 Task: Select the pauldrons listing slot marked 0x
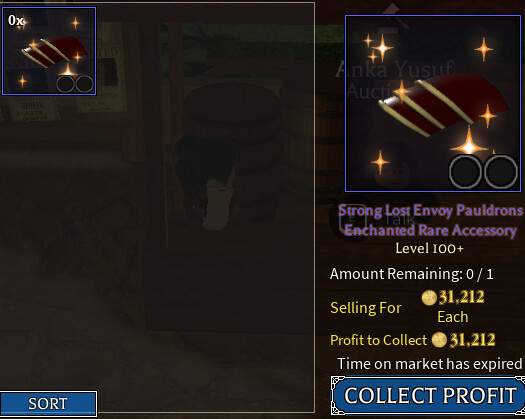49,51
